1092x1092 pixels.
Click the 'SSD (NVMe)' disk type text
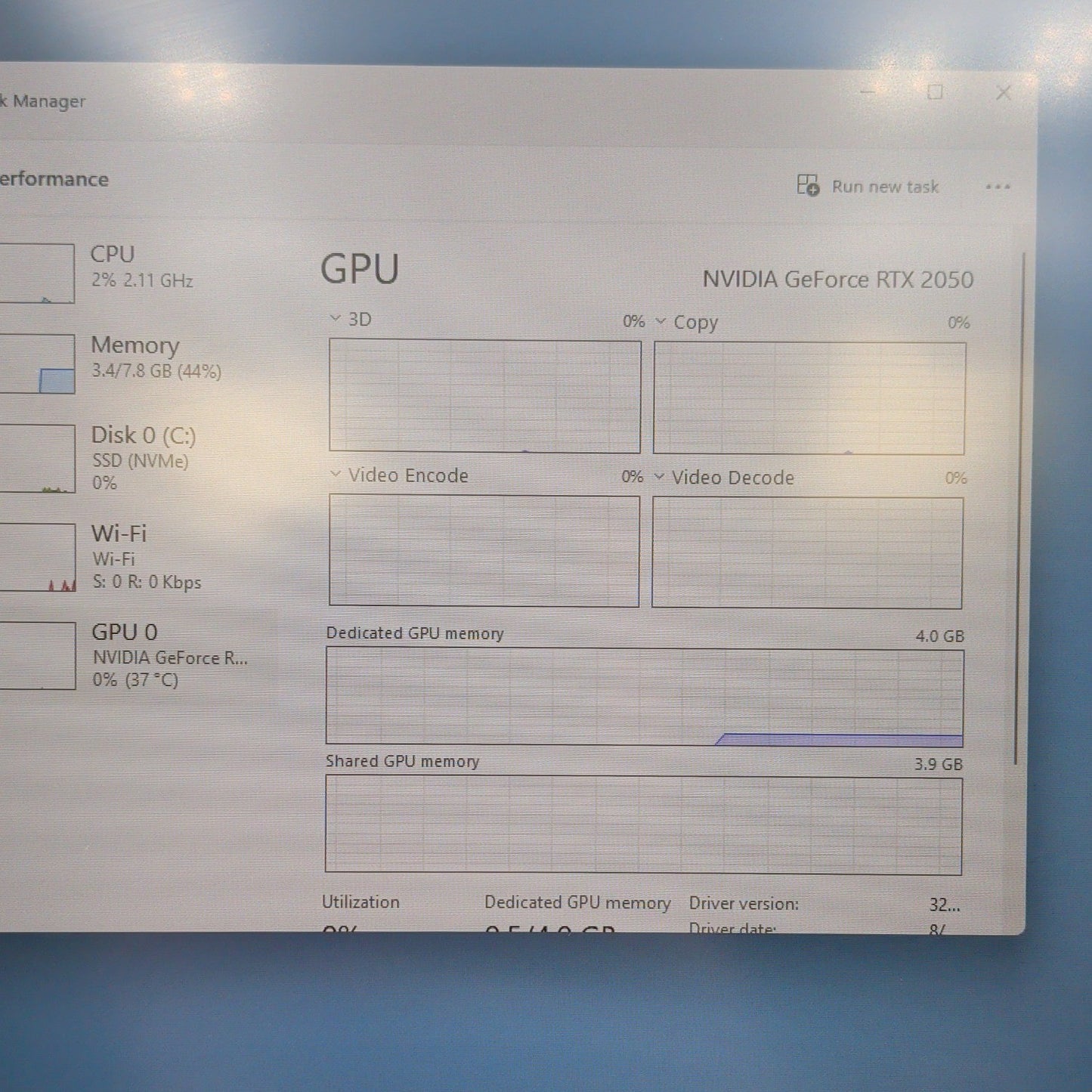coord(141,461)
